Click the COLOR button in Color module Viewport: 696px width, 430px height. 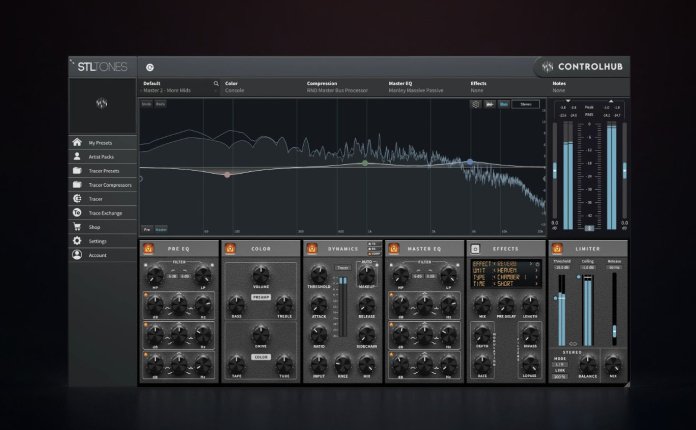tap(261, 357)
